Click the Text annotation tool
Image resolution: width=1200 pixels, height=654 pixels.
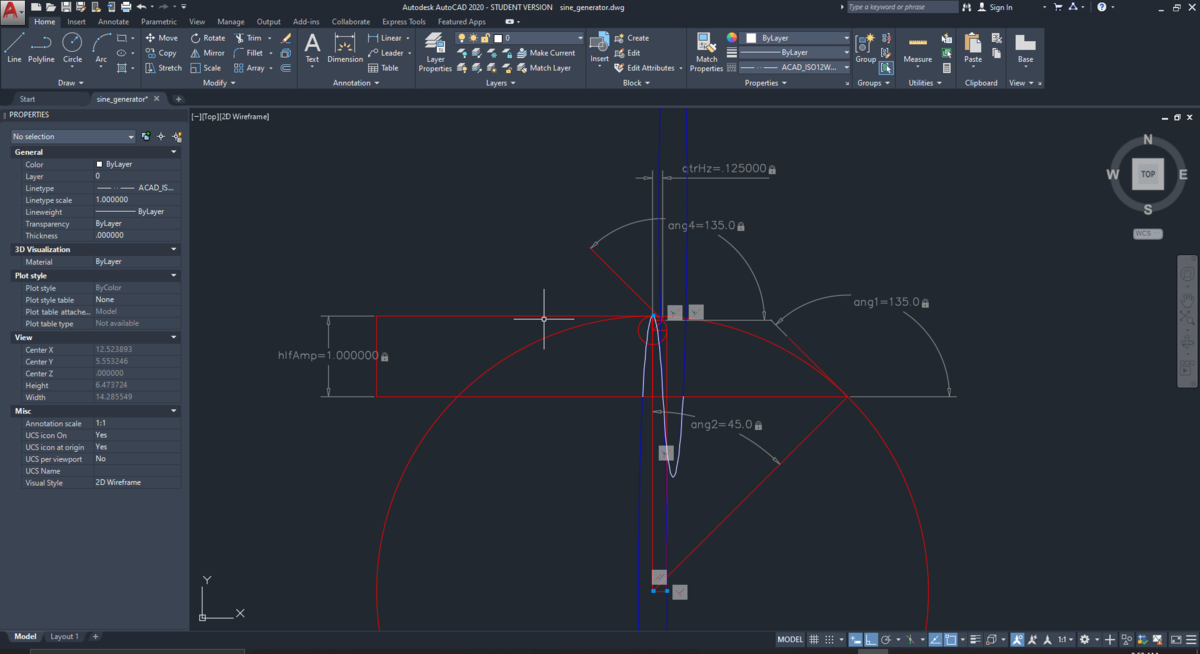tap(312, 48)
